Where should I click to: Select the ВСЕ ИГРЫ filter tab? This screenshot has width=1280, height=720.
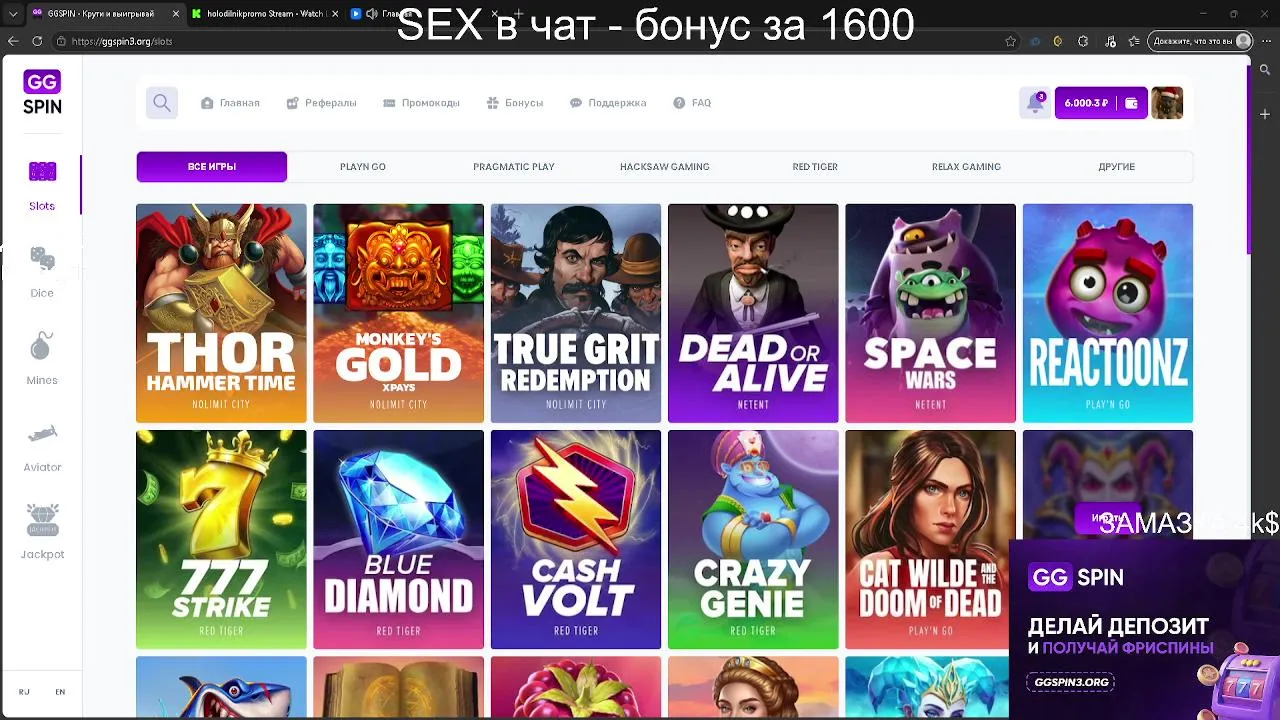[212, 167]
